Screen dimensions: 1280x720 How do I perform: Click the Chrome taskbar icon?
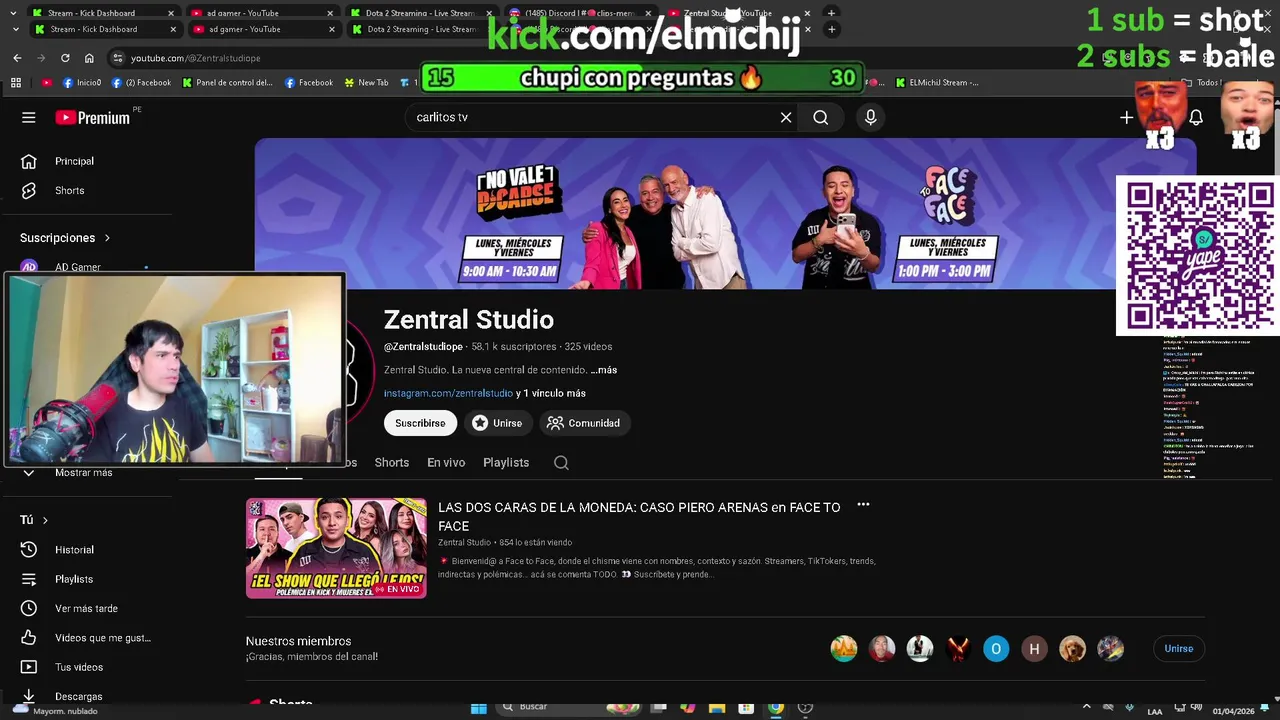776,708
